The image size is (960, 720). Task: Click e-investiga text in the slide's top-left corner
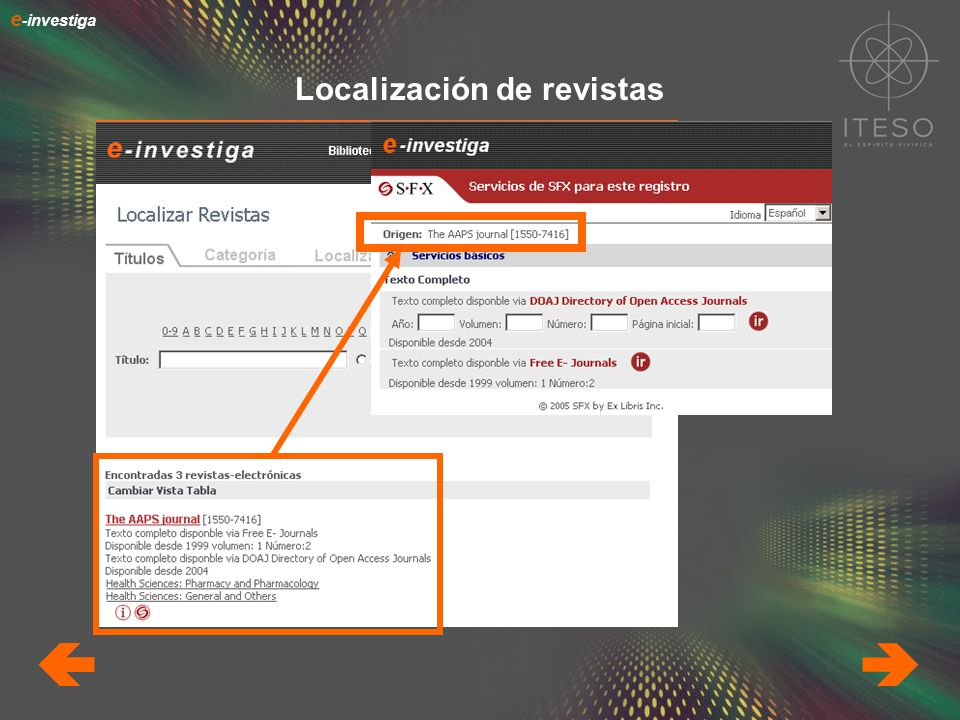(x=53, y=20)
